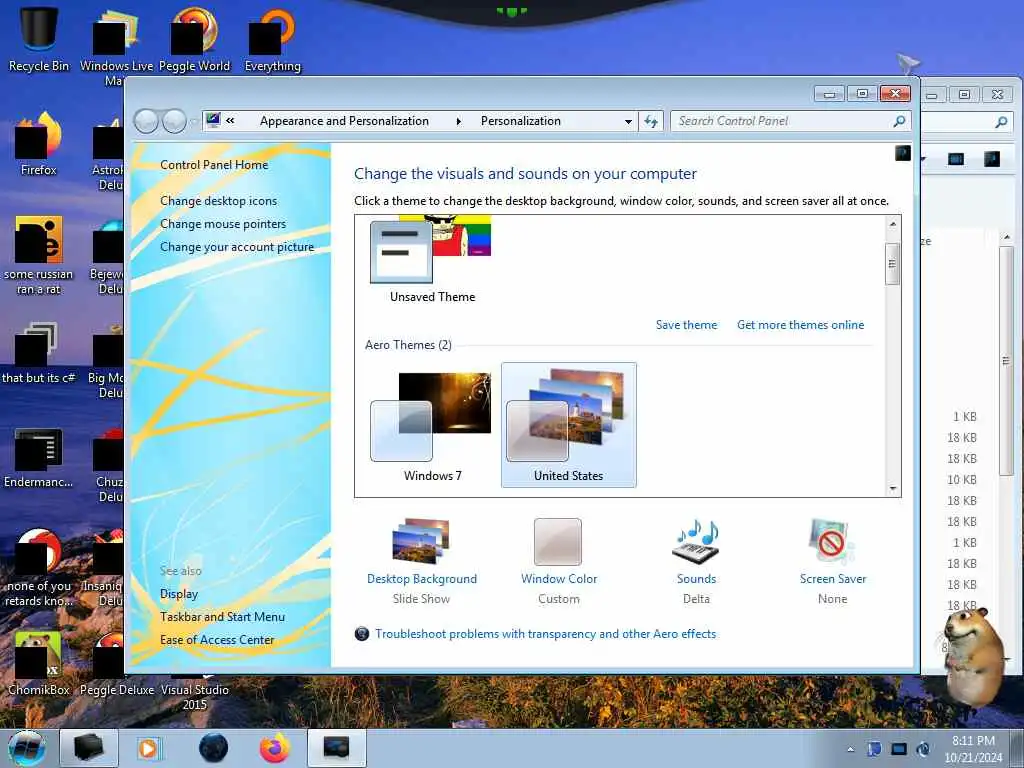The image size is (1024, 768).
Task: Click Change mouse pointers
Action: coord(223,224)
